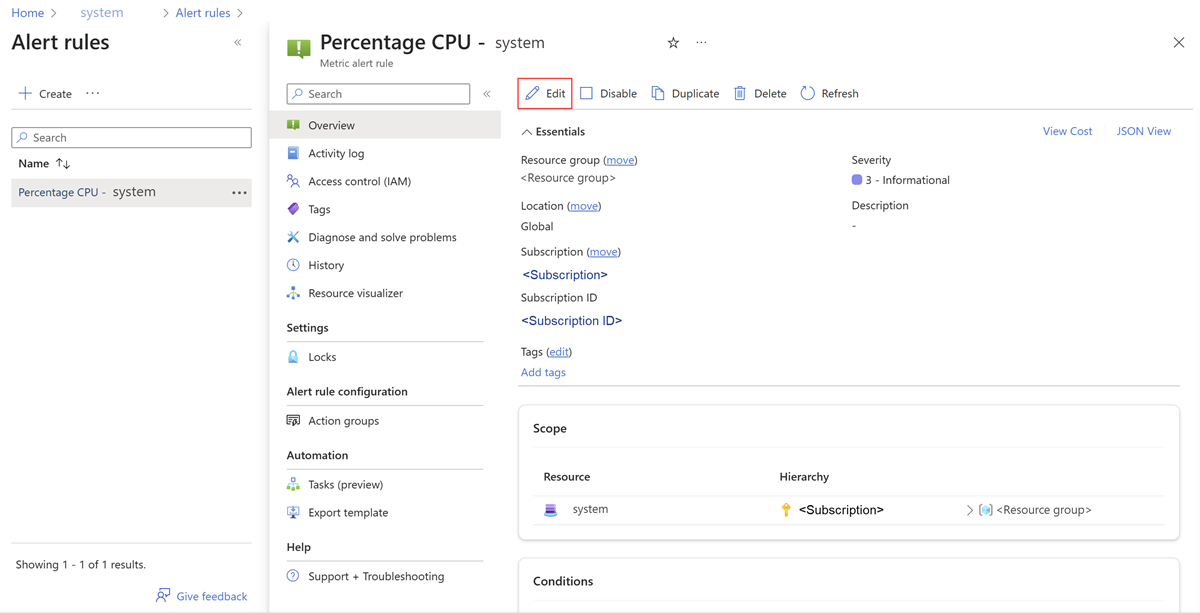Click the Edit pencil icon
This screenshot has width=1200, height=613.
[x=533, y=93]
